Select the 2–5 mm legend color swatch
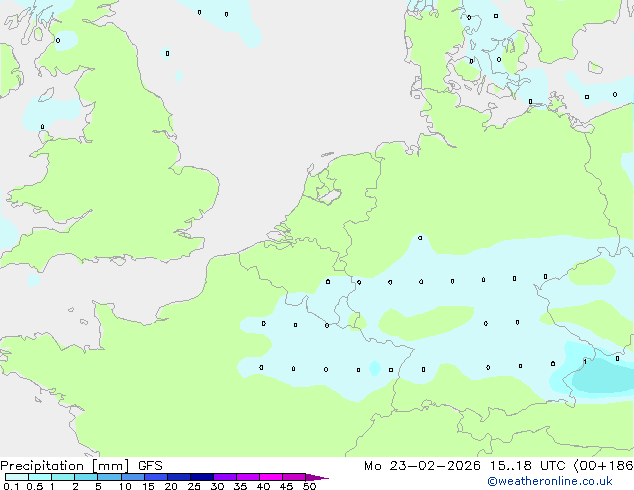634x490 pixels. (86, 477)
